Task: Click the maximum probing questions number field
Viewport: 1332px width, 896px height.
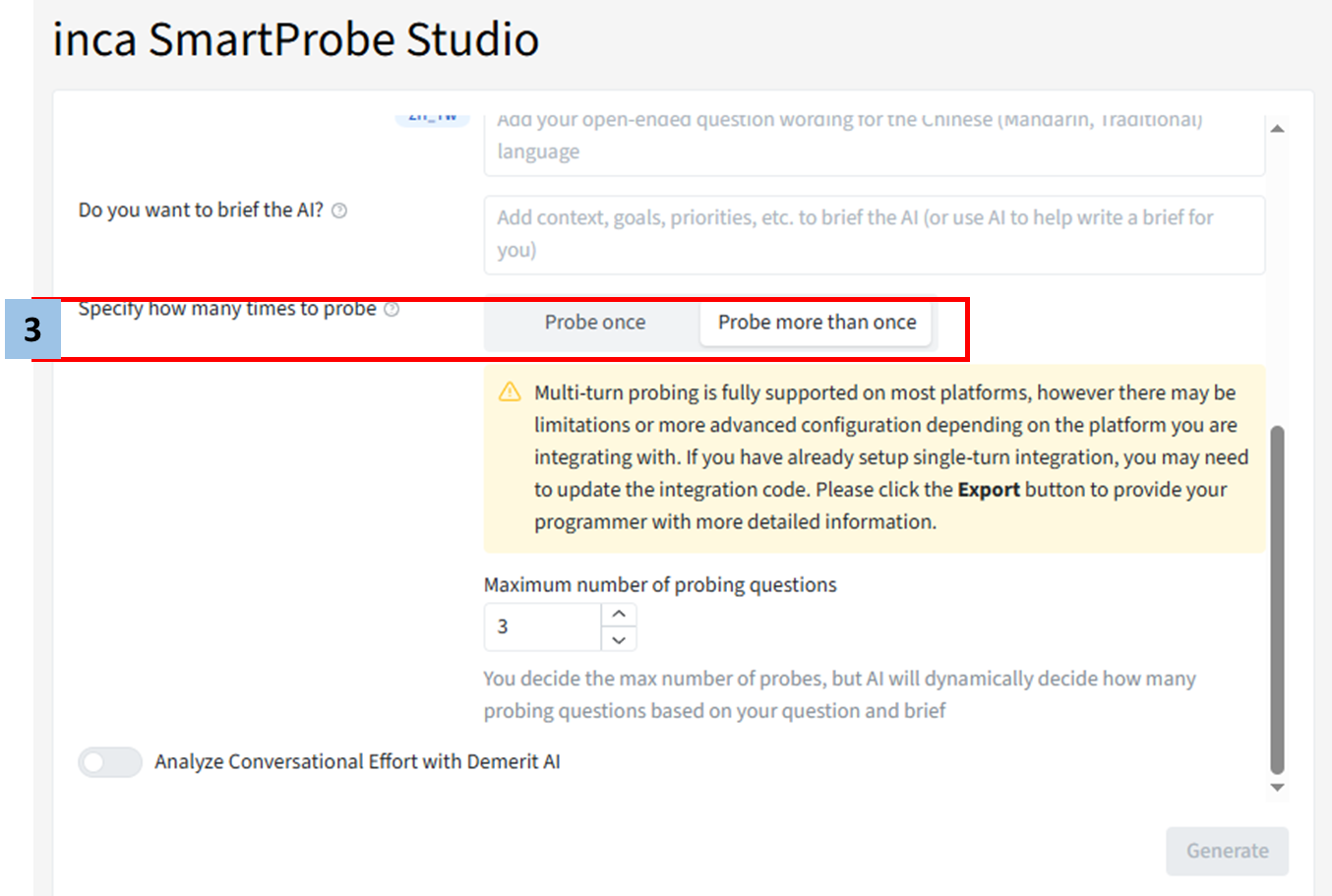Action: (x=542, y=627)
